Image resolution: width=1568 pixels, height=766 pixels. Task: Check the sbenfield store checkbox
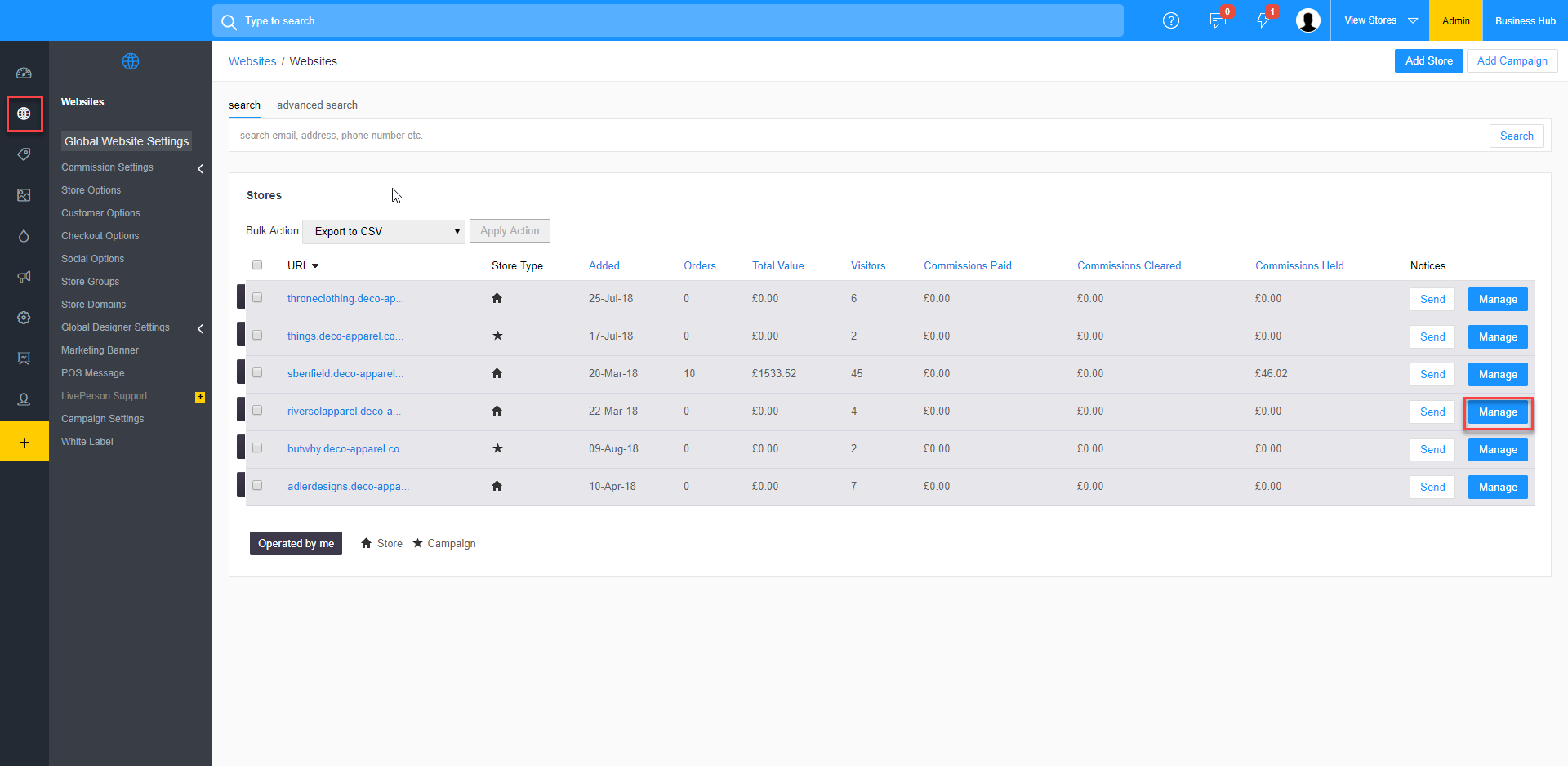pos(257,372)
